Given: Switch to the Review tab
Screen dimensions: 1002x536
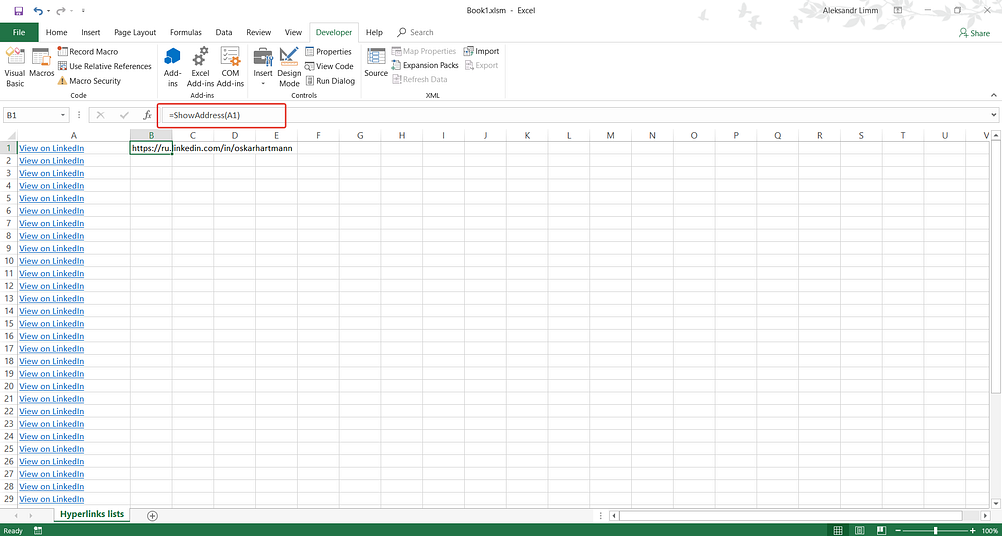Looking at the screenshot, I should pyautogui.click(x=259, y=33).
